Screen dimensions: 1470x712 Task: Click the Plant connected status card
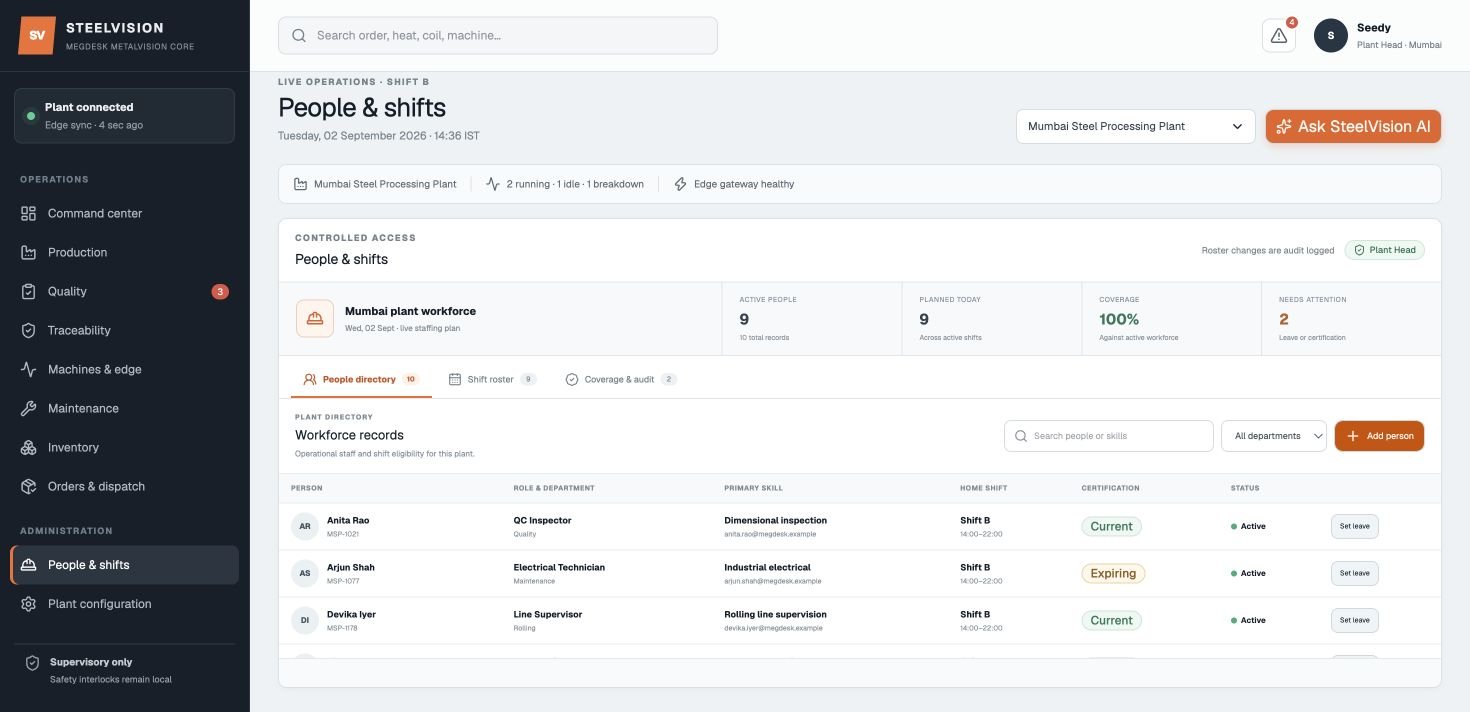(x=125, y=116)
